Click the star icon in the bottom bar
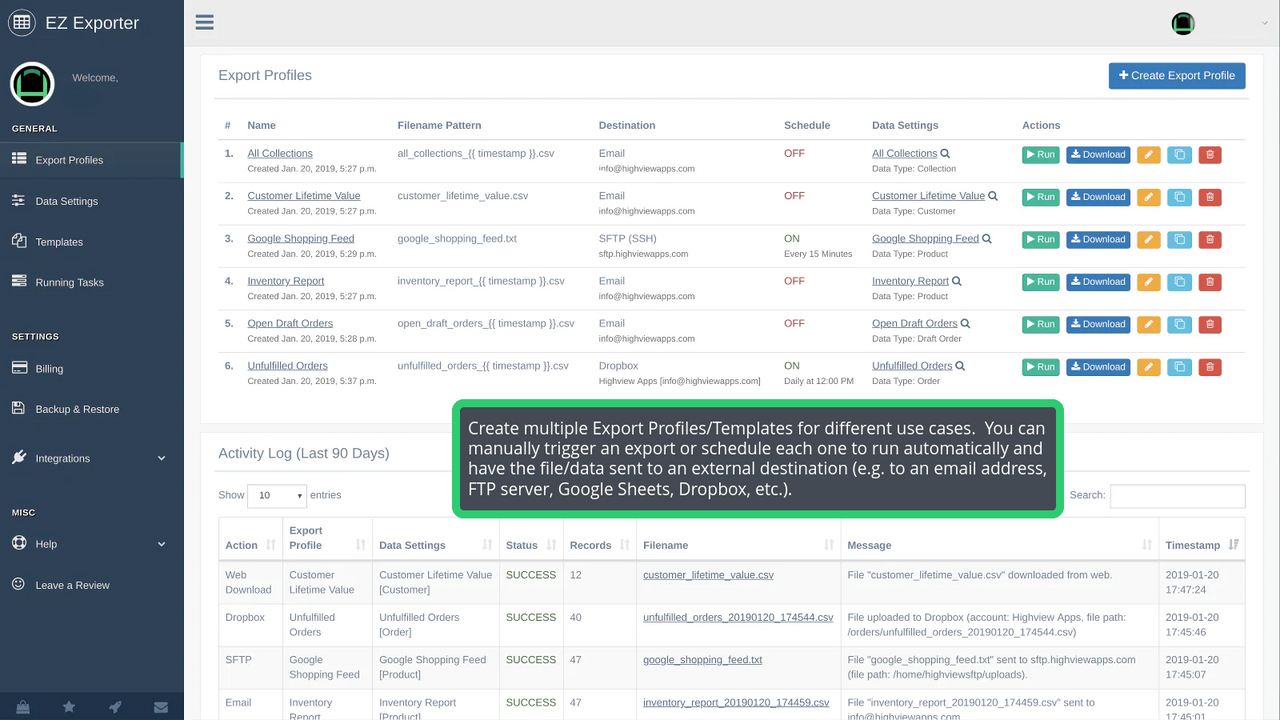This screenshot has width=1280, height=720. tap(68, 707)
